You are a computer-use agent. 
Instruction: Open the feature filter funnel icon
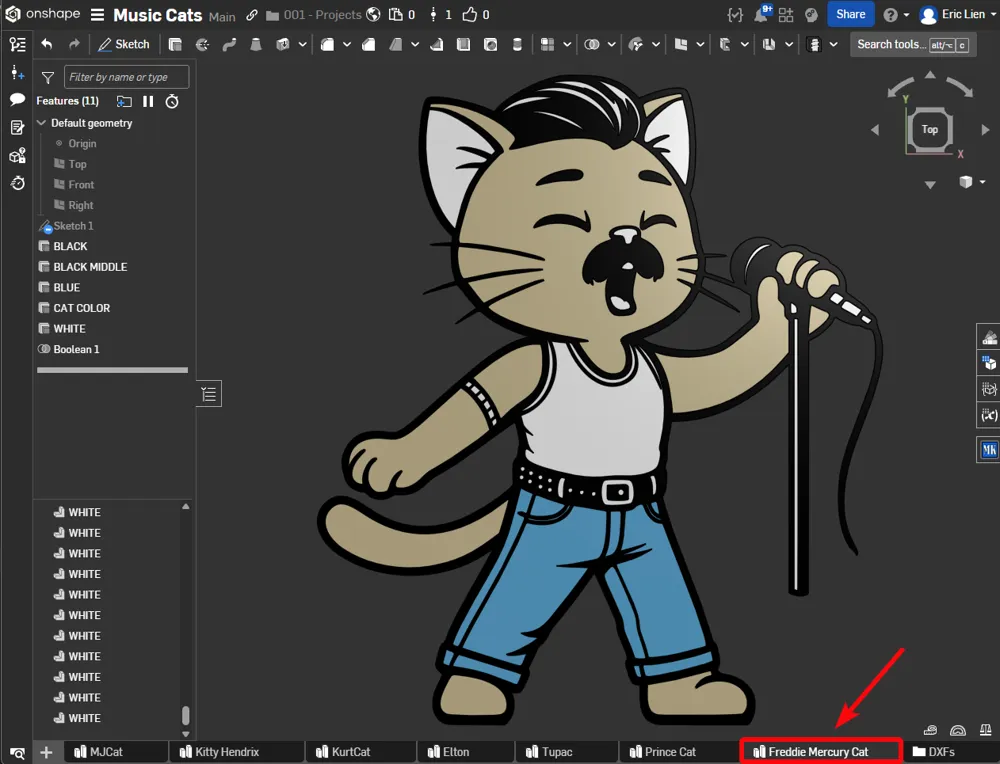coord(48,78)
